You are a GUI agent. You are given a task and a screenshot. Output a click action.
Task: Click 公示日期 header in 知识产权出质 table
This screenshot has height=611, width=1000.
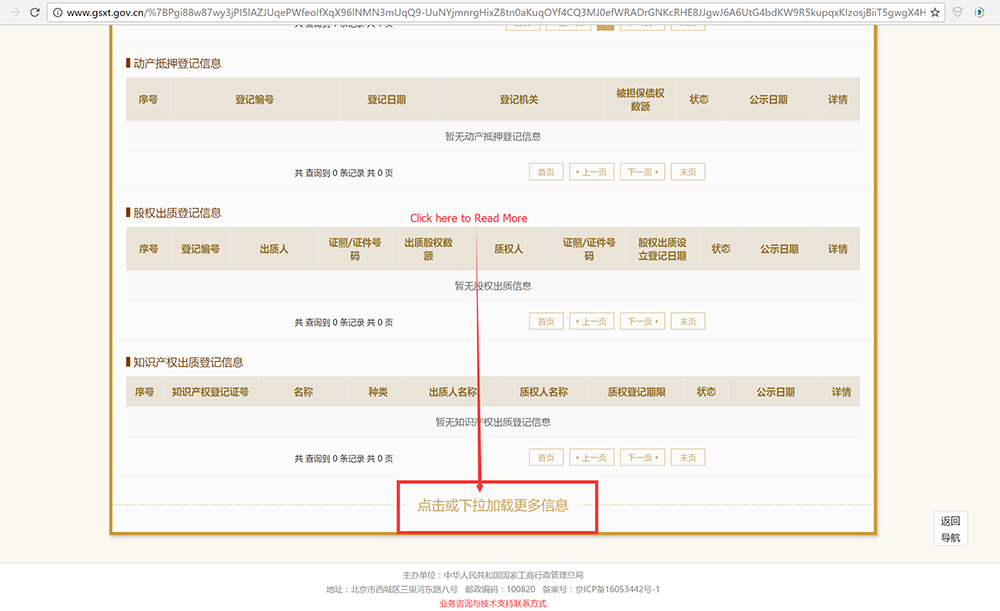coord(776,392)
